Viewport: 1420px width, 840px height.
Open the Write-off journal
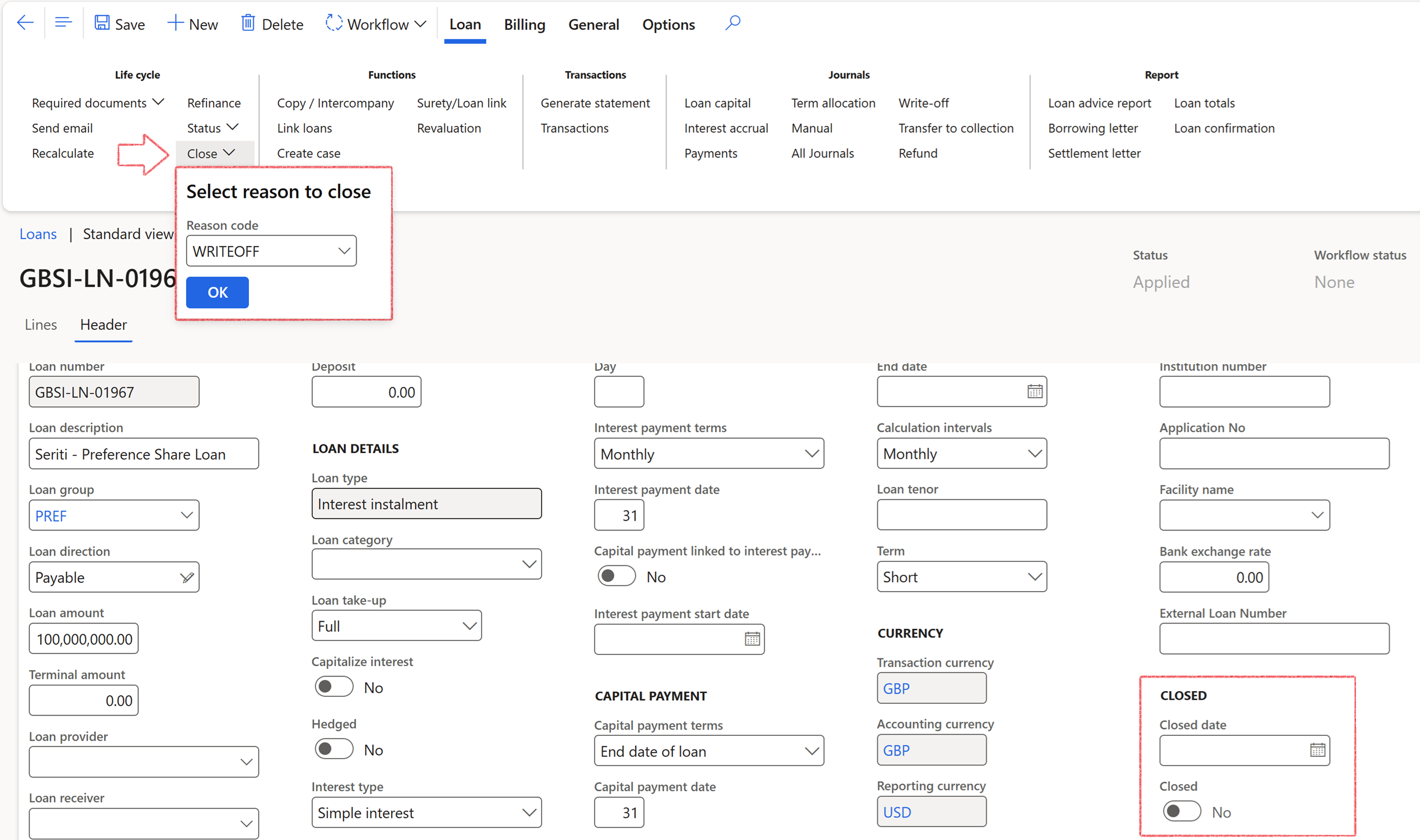[923, 103]
